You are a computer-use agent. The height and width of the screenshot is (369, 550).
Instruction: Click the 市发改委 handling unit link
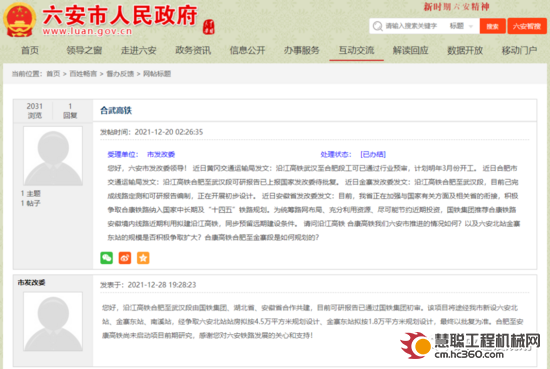point(161,154)
